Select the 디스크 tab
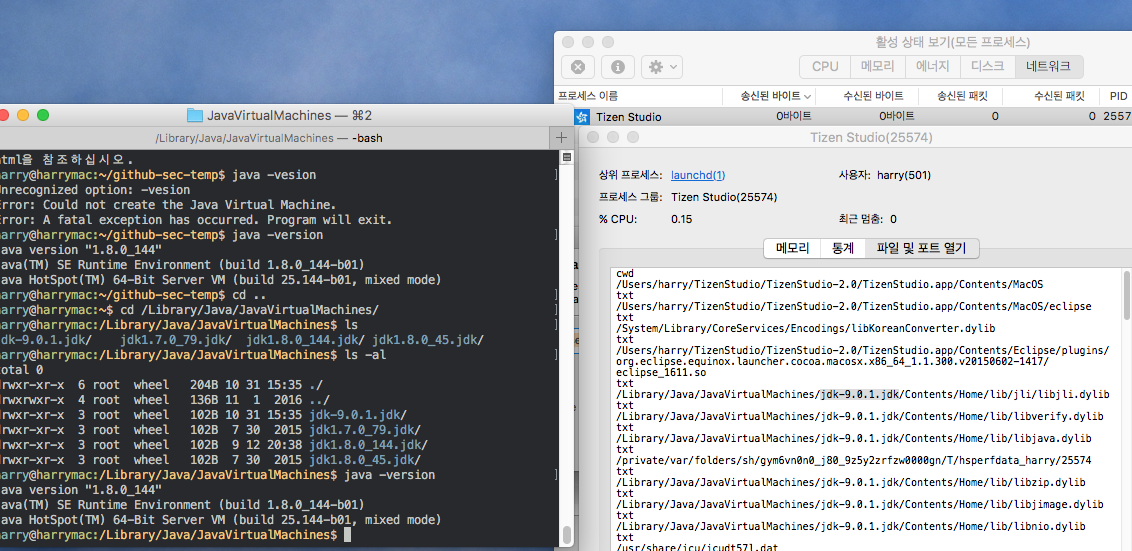 [988, 66]
